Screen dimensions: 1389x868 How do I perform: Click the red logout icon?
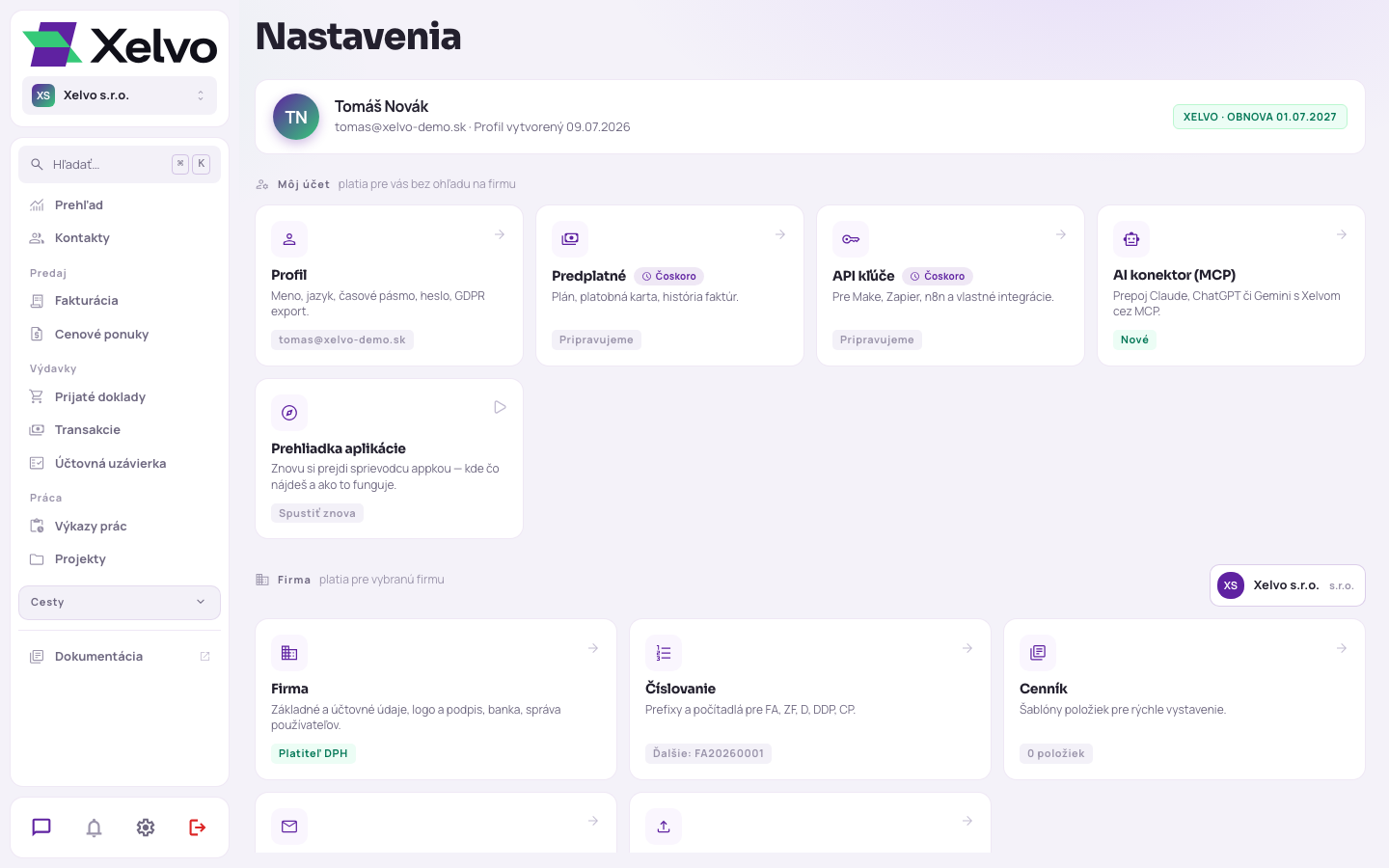(x=198, y=827)
